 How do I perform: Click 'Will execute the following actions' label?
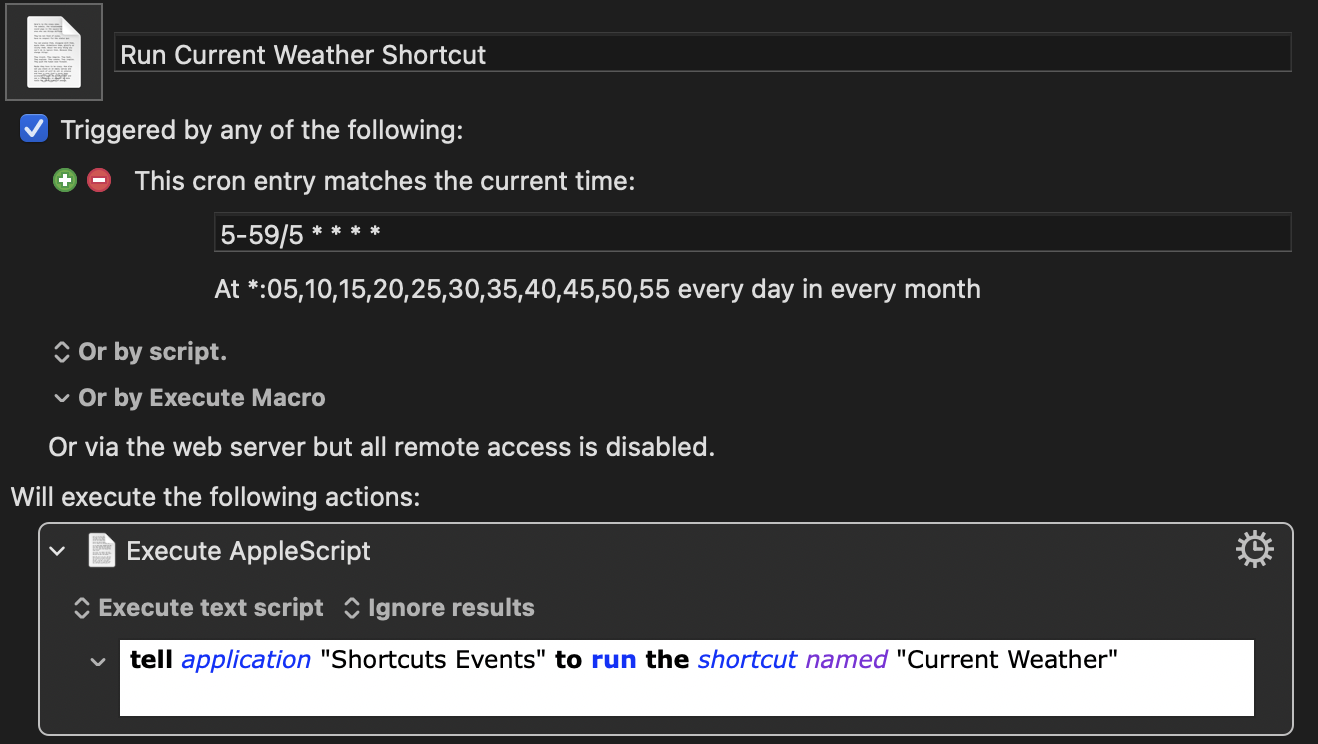pyautogui.click(x=215, y=497)
